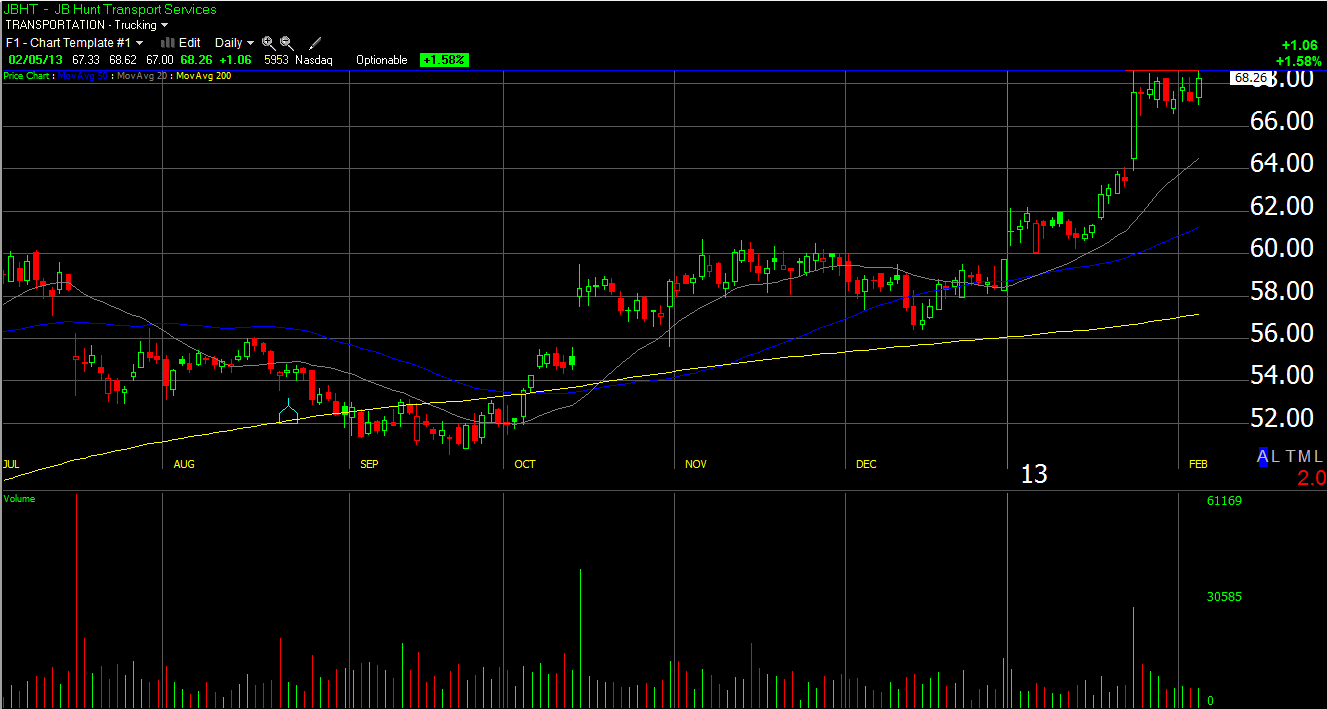Toggle the M scale letter
This screenshot has height=709, width=1327.
pyautogui.click(x=1303, y=456)
